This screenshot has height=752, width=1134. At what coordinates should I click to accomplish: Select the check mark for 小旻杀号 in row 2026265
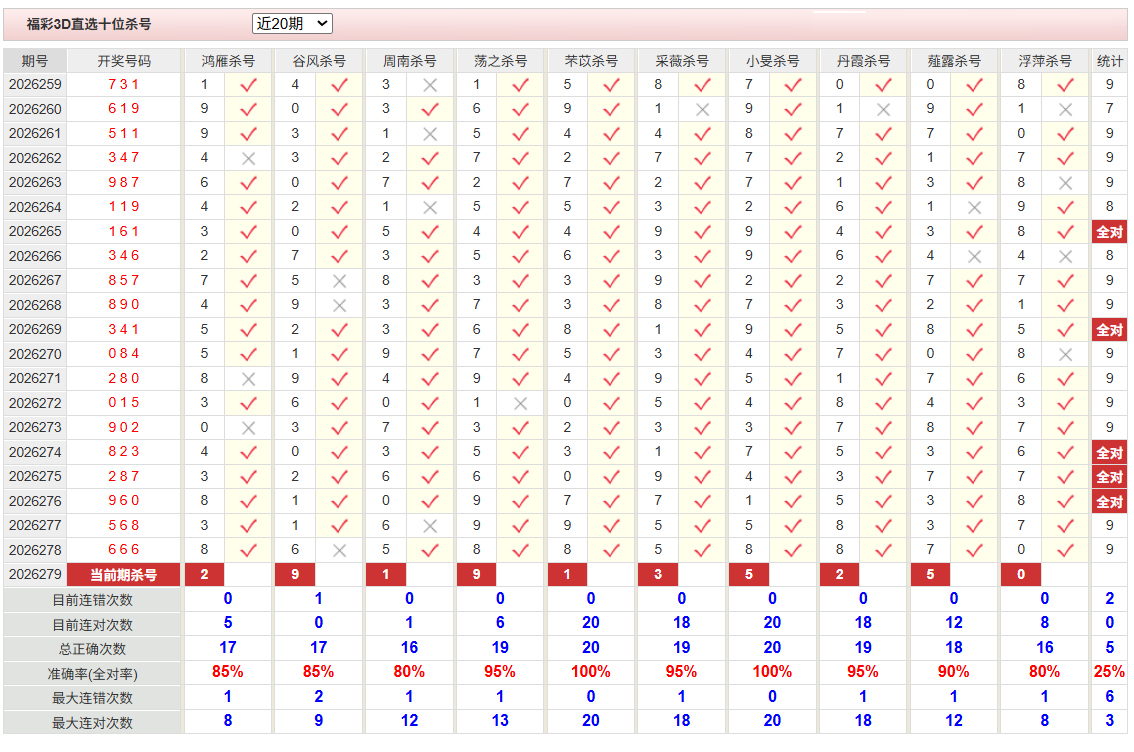[793, 232]
